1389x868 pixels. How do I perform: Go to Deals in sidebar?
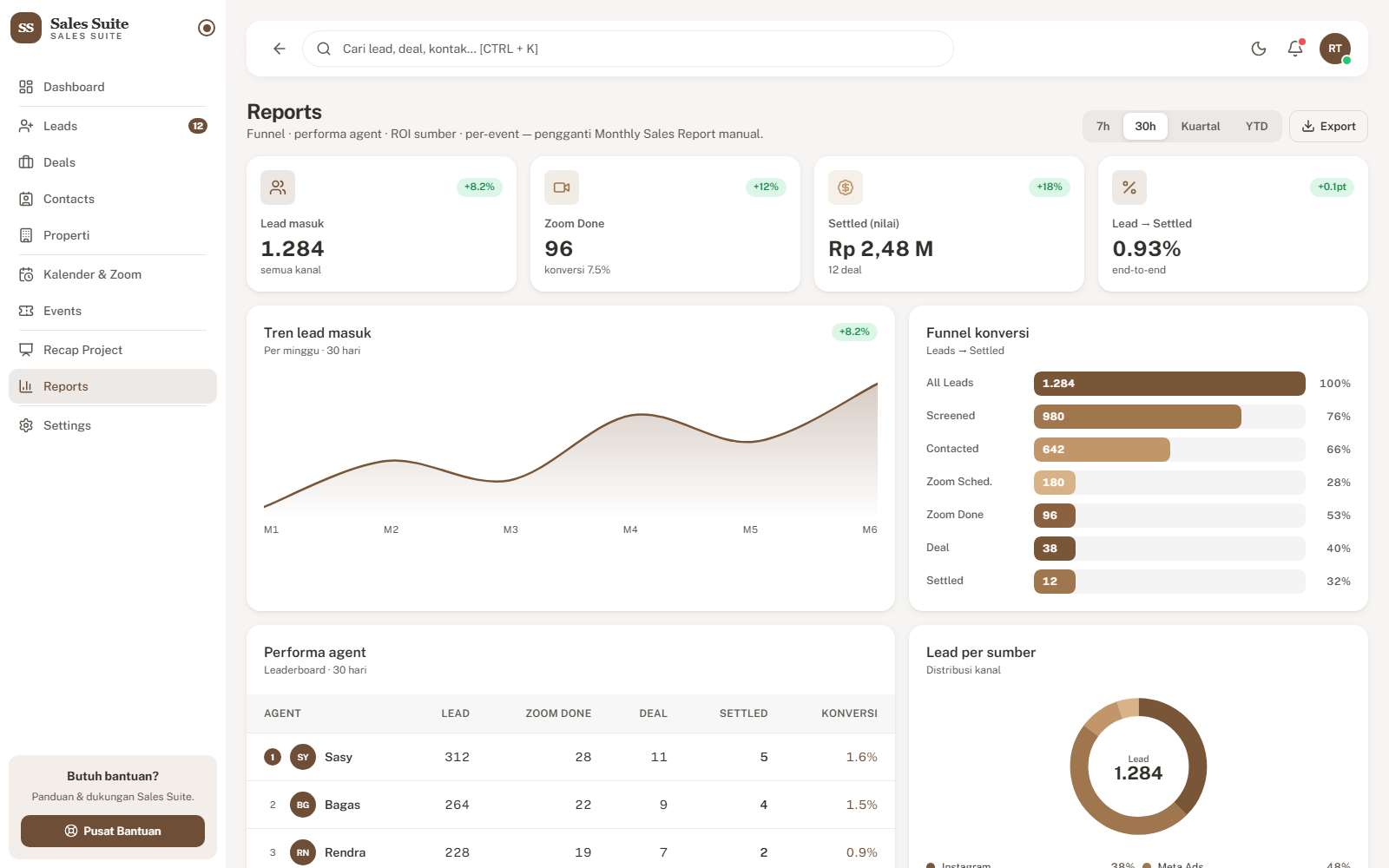pyautogui.click(x=113, y=162)
